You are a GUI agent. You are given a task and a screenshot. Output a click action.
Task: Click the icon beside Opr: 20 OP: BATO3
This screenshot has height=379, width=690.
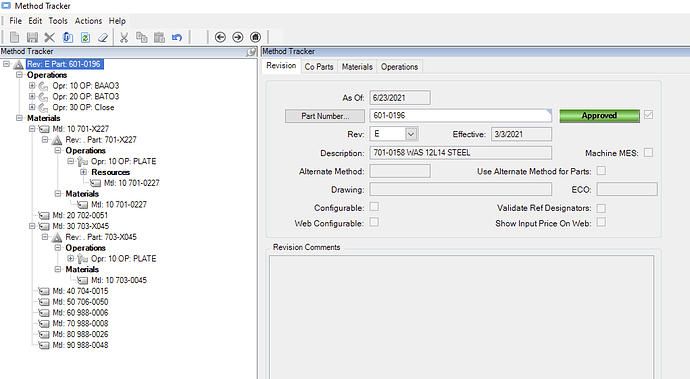tap(43, 96)
